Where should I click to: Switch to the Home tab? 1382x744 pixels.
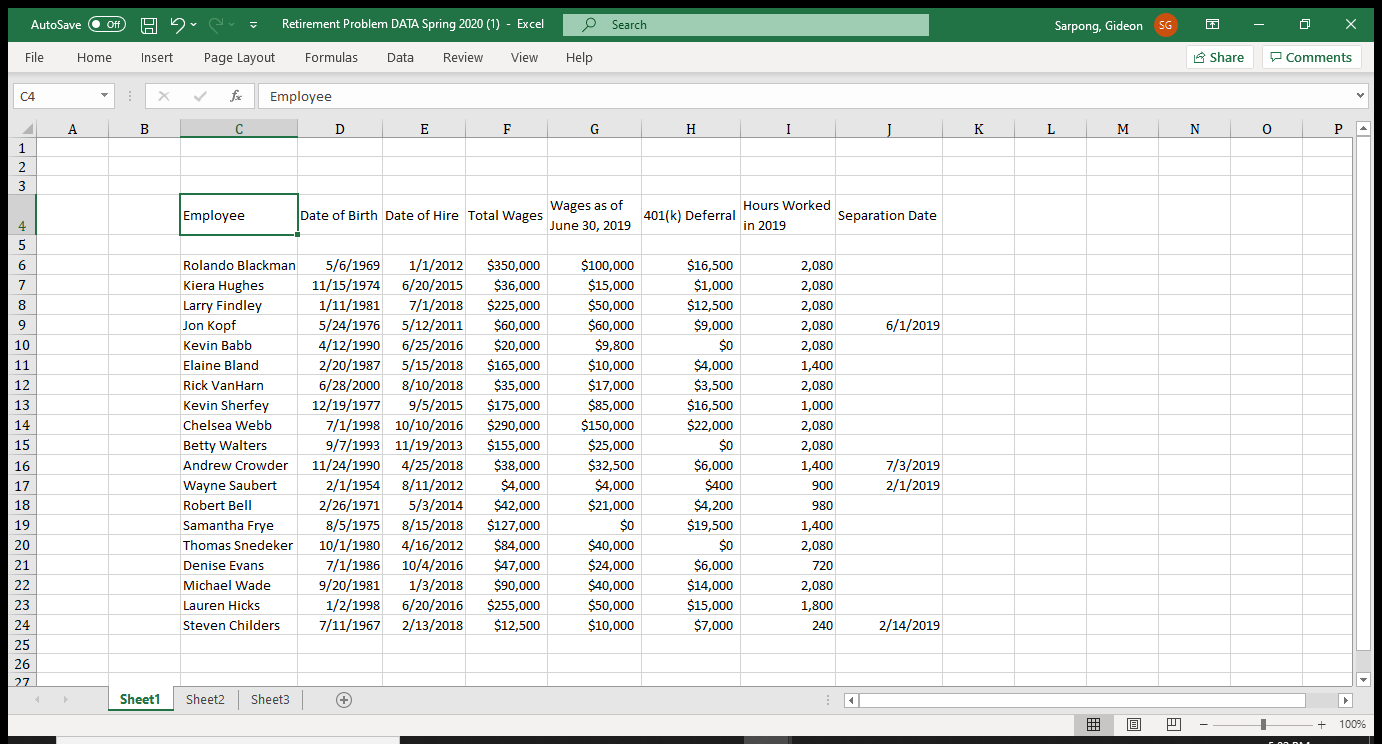(94, 57)
